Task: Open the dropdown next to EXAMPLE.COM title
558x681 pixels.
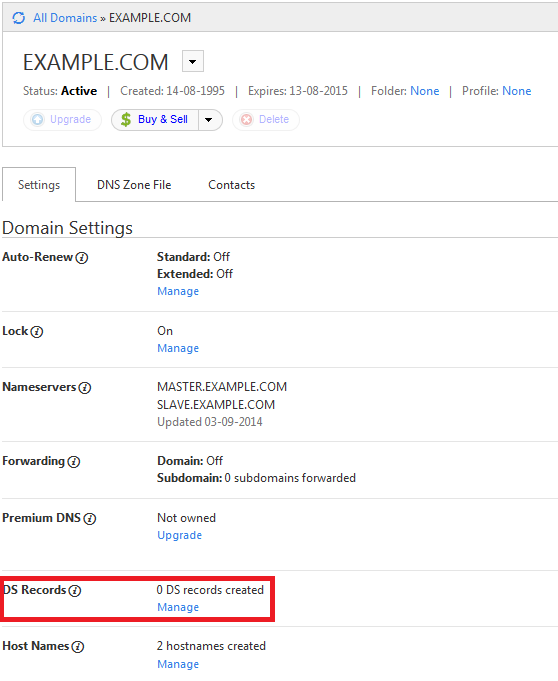Action: point(193,61)
